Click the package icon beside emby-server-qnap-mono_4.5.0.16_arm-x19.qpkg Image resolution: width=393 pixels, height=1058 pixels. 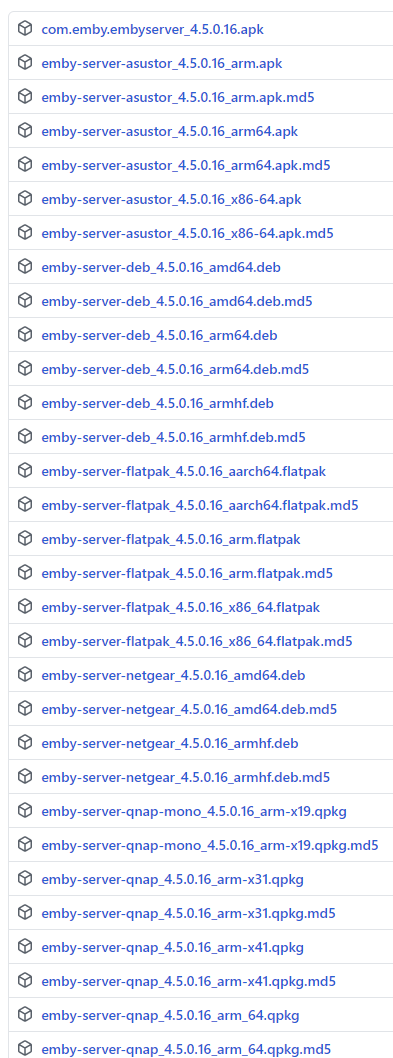click(x=25, y=810)
